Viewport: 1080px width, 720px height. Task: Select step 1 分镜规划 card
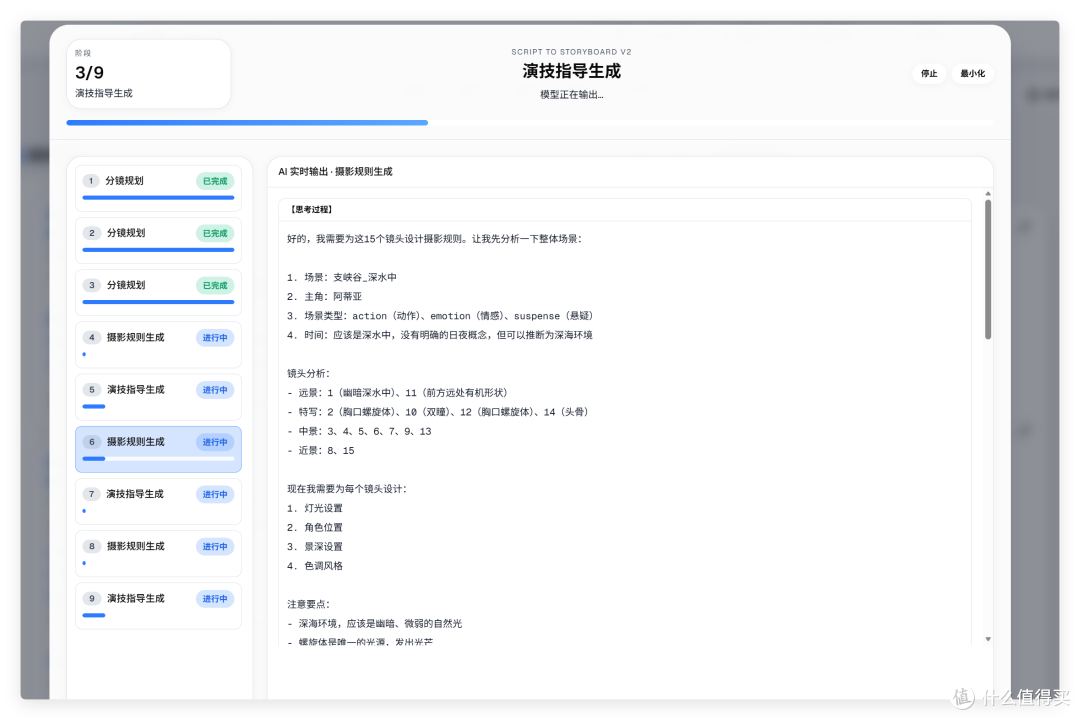coord(158,188)
